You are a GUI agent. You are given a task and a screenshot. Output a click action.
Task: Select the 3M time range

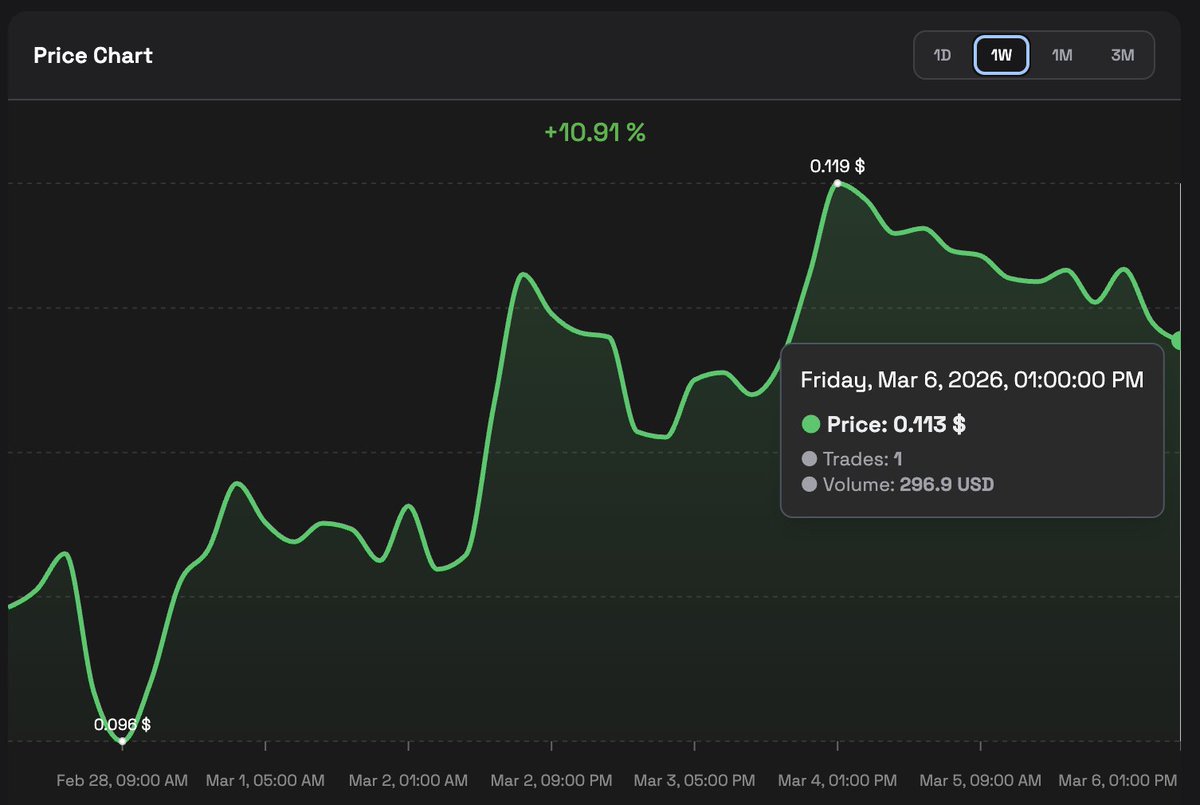[1122, 55]
